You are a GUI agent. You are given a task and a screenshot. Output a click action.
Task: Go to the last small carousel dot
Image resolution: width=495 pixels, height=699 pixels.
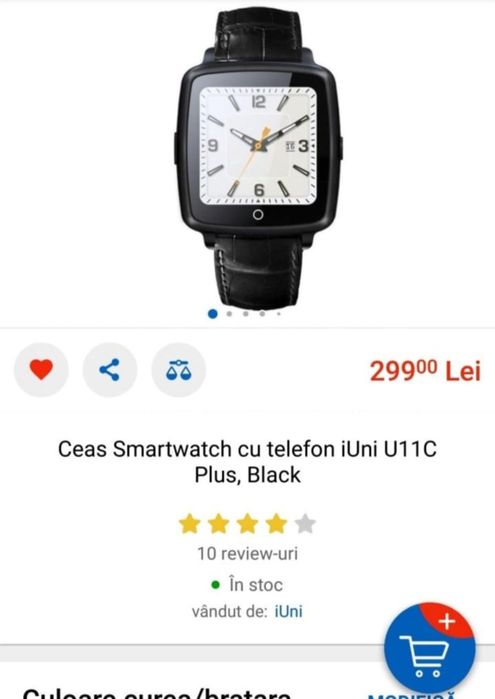point(279,314)
